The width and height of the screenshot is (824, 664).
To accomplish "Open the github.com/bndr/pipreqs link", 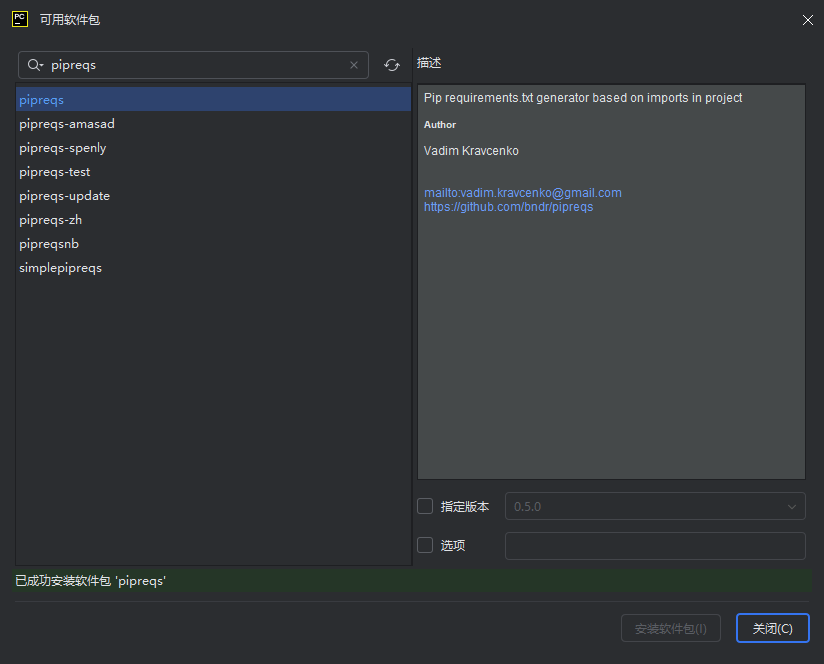I will (508, 207).
